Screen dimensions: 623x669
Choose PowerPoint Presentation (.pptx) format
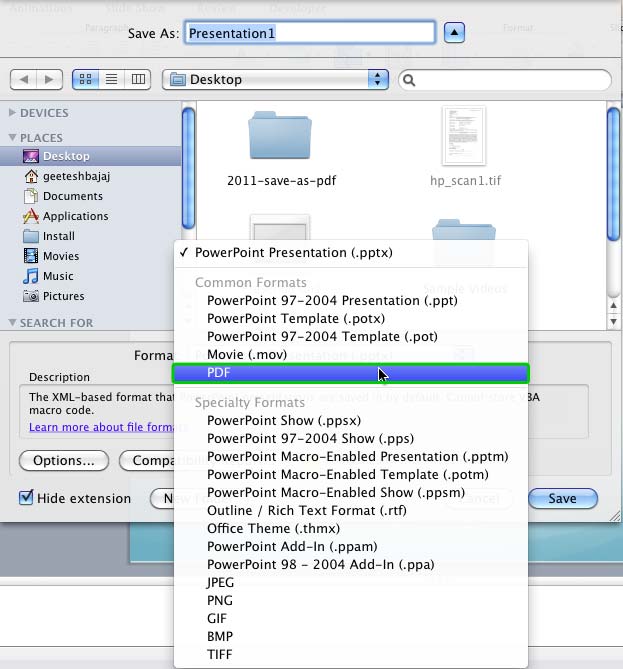(351, 253)
